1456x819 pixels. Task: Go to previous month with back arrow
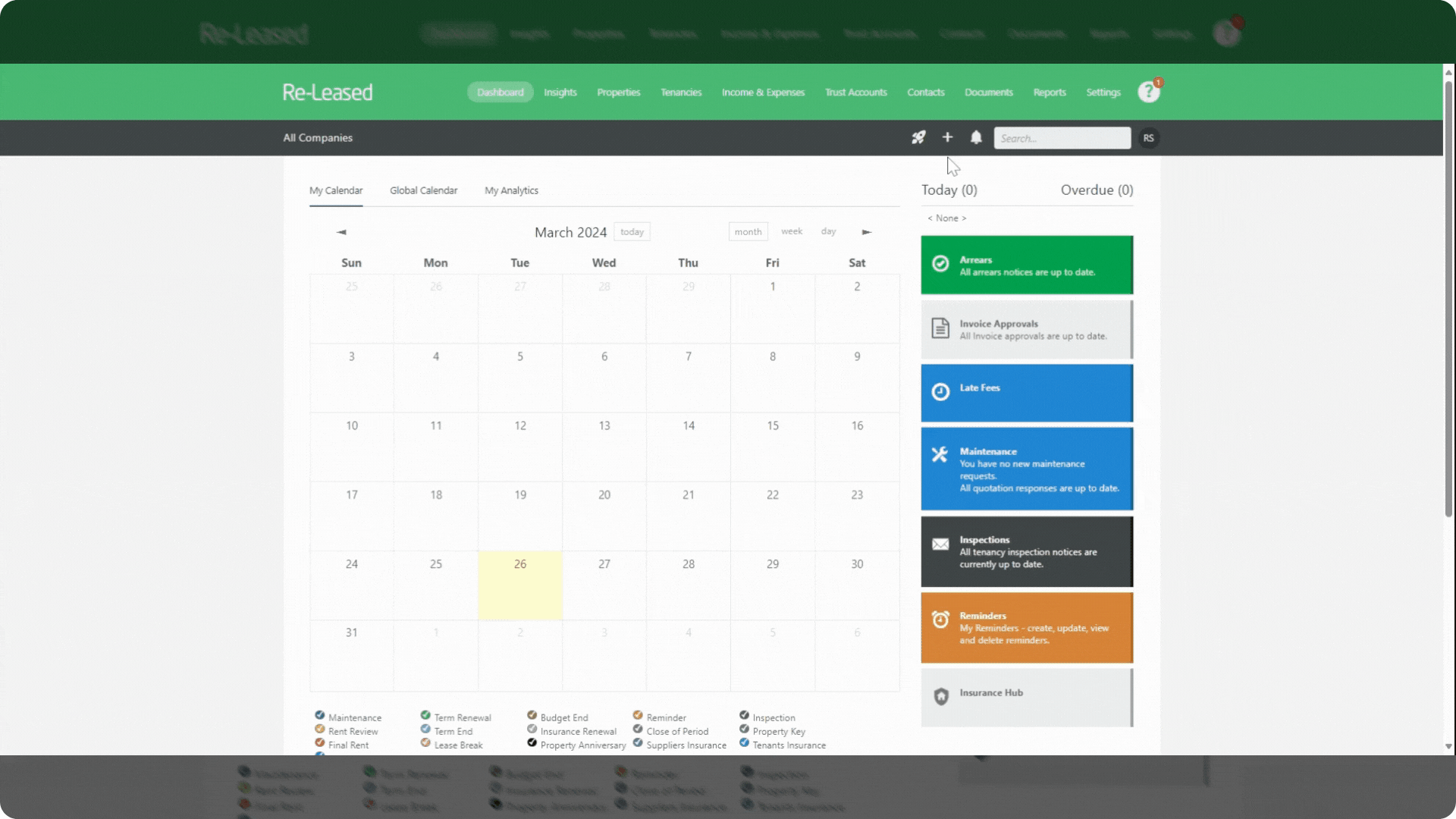[x=342, y=232]
